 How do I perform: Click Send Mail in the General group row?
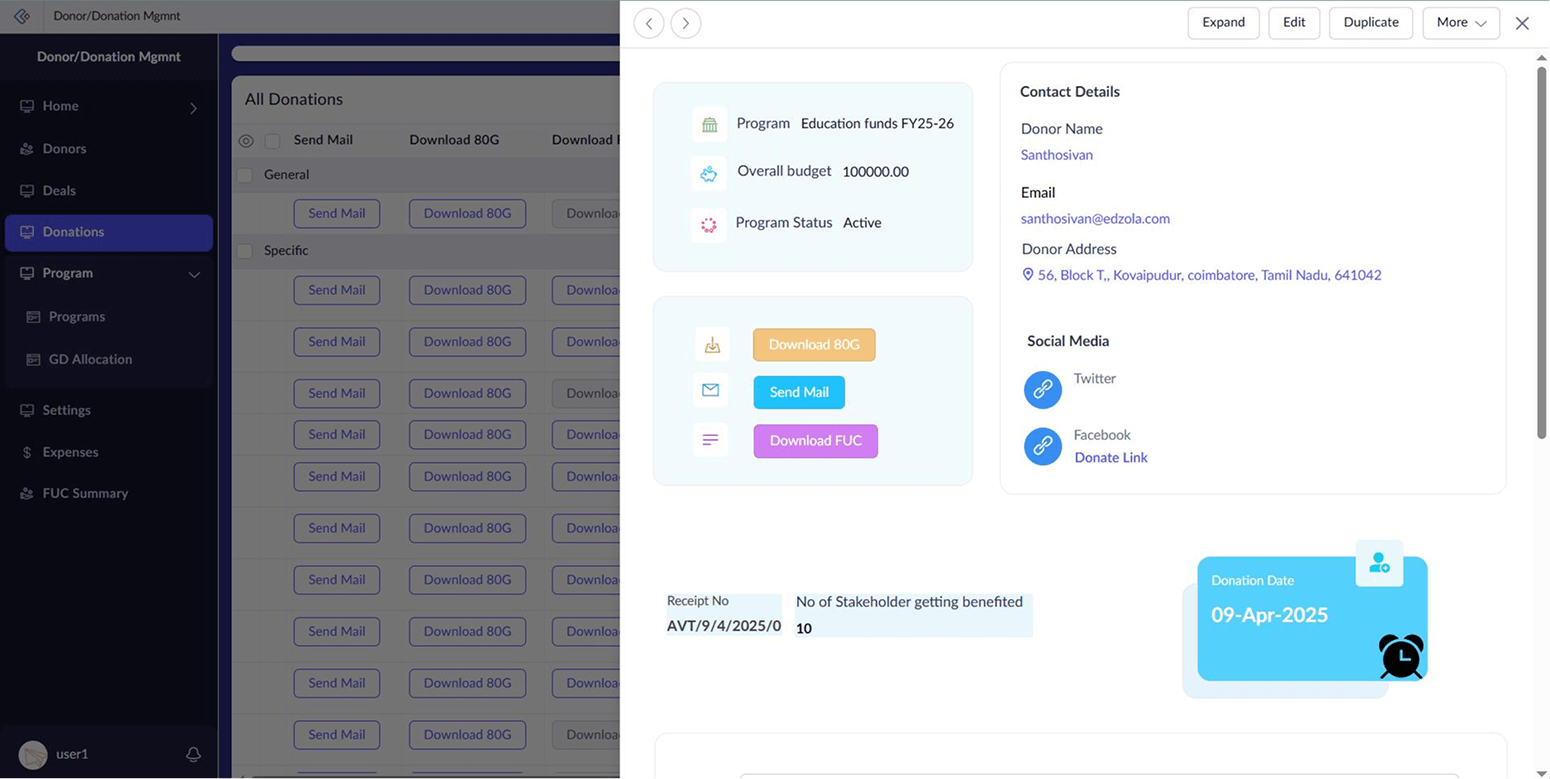pos(337,214)
